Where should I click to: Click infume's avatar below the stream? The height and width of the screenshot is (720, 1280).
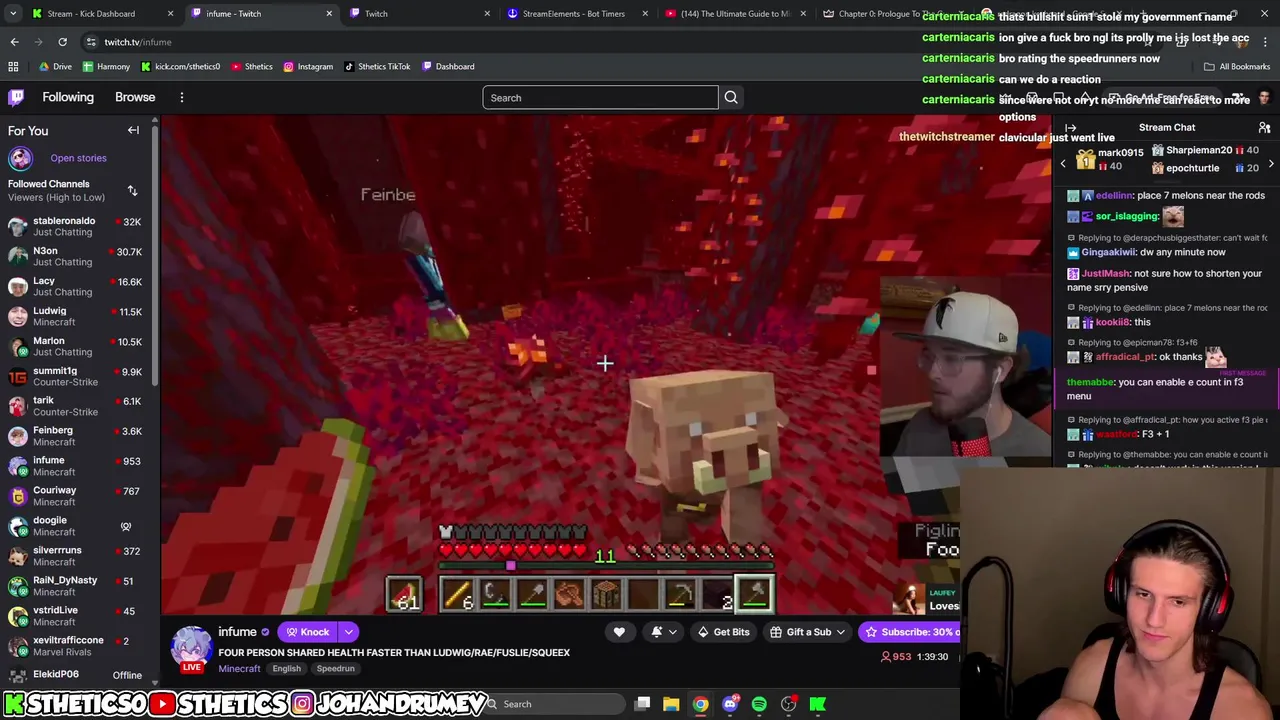coord(192,648)
